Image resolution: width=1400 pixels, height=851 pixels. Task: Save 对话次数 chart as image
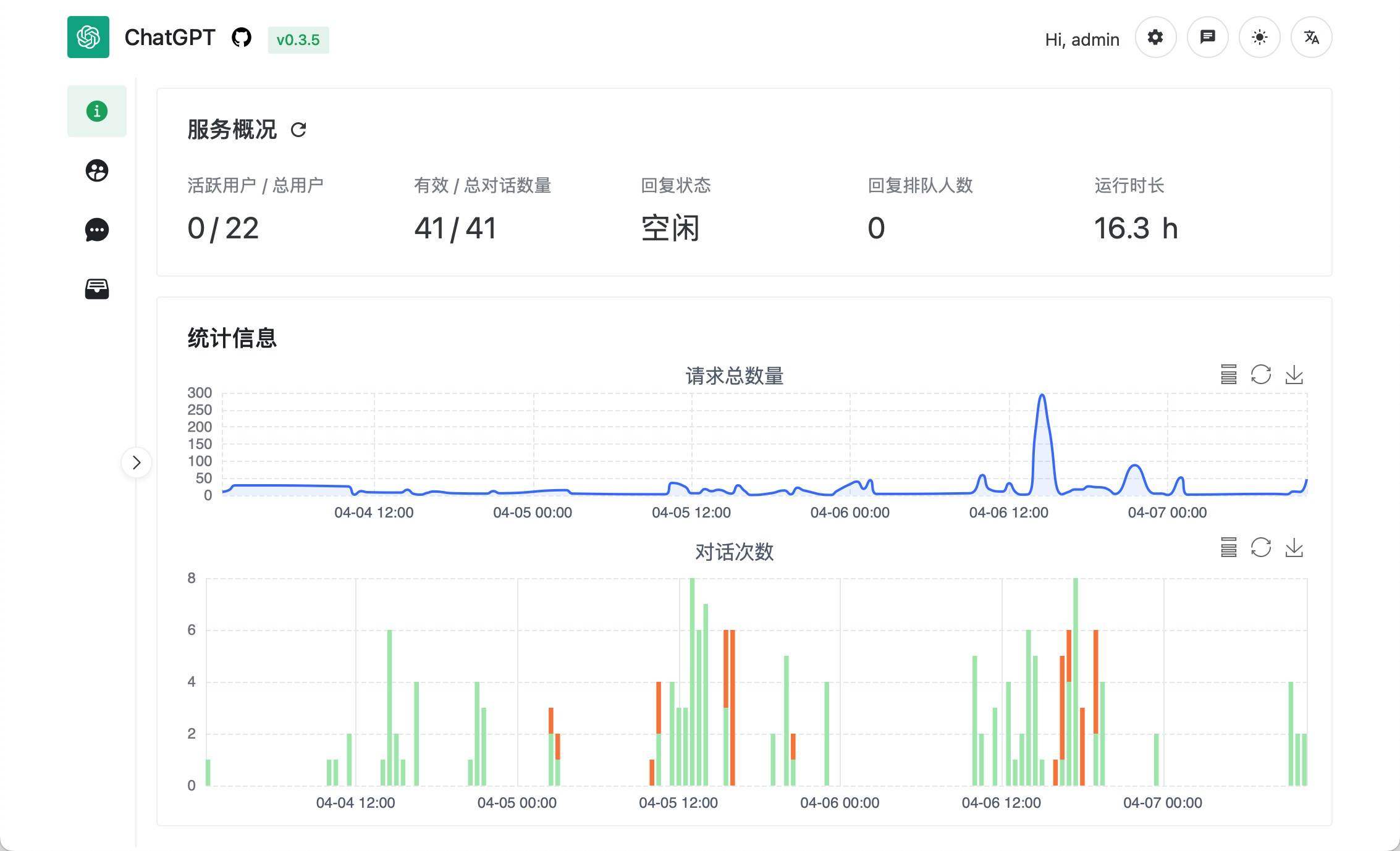(x=1294, y=548)
